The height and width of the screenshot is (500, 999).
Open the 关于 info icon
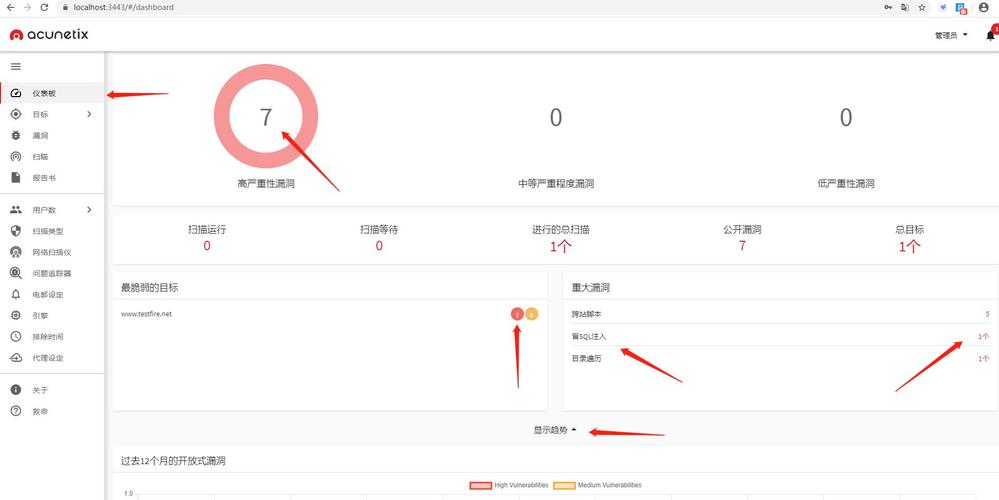16,390
